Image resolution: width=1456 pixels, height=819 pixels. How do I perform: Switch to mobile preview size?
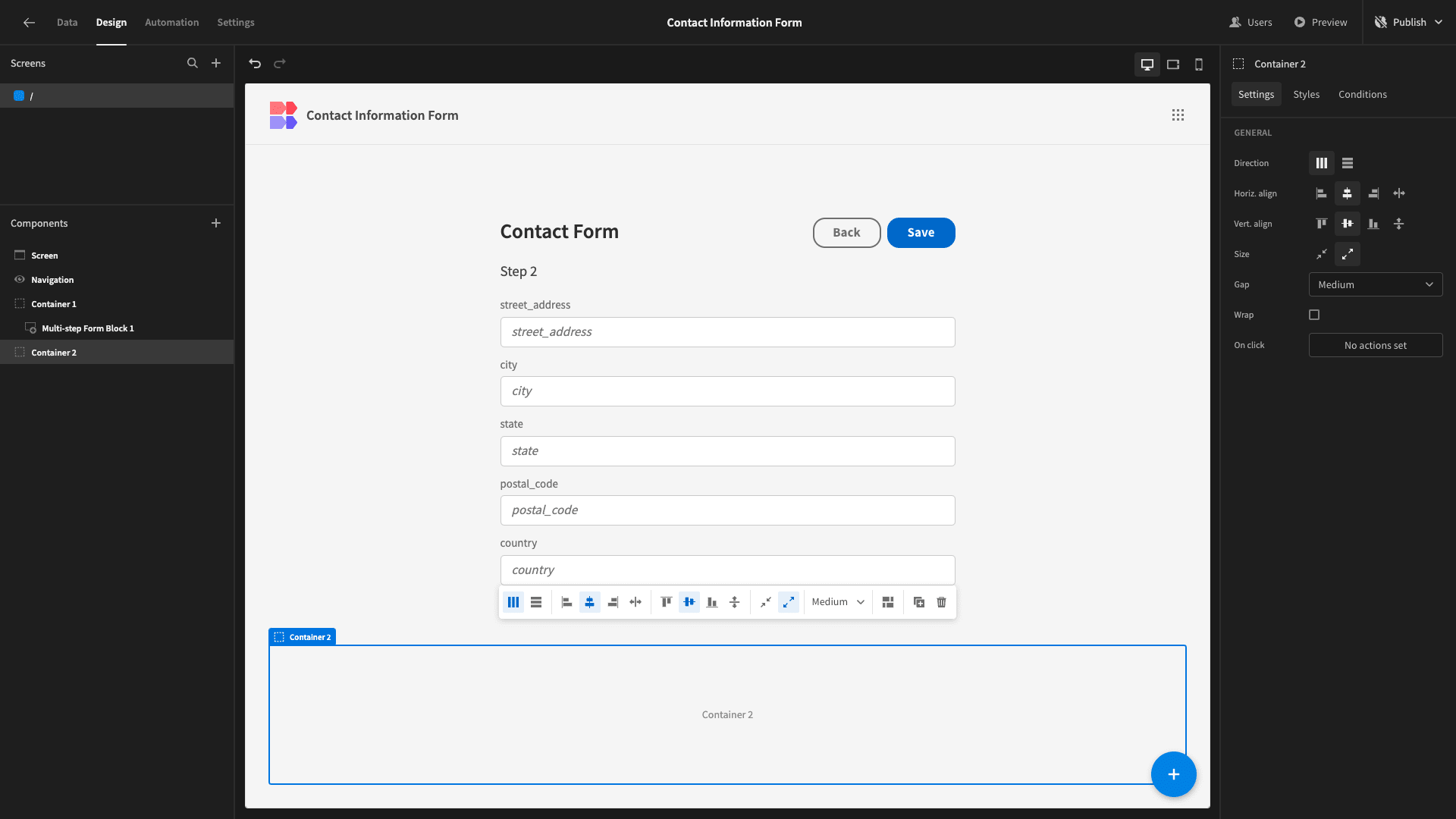pos(1199,64)
